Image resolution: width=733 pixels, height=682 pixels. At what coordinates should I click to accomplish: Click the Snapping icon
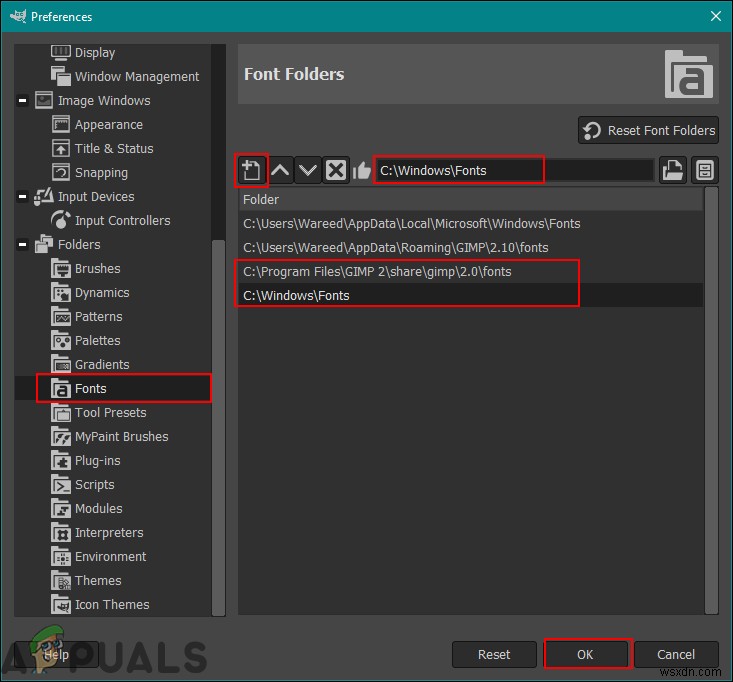61,172
